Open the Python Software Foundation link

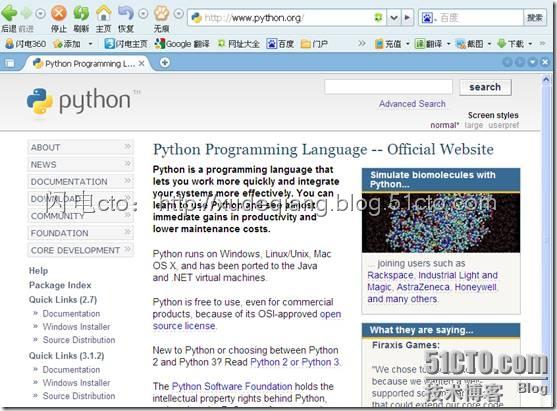[232, 386]
